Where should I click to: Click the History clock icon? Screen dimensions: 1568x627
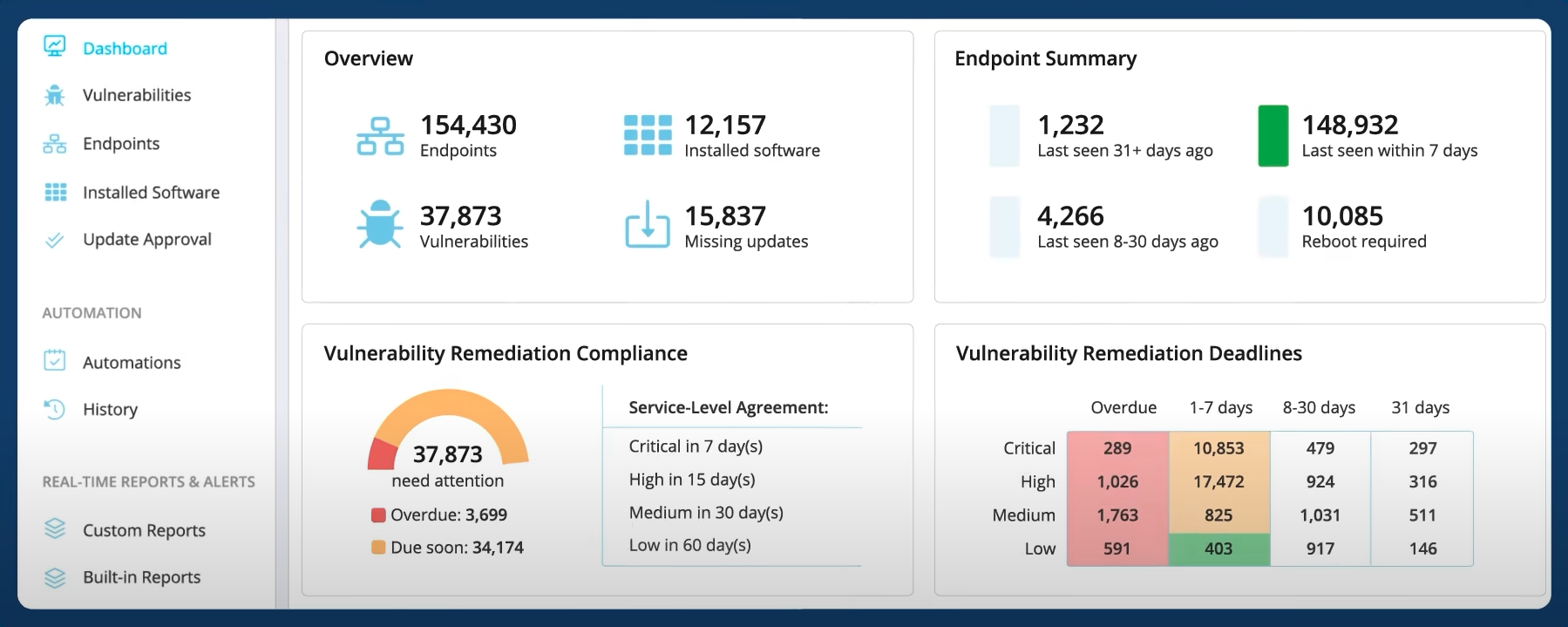tap(55, 408)
